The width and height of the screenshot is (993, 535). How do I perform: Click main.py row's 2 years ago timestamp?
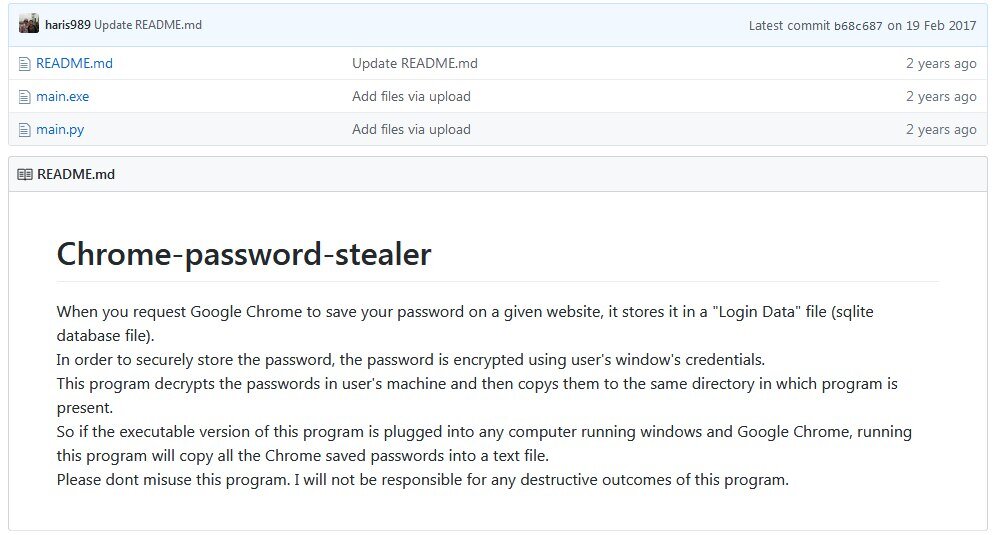point(940,130)
